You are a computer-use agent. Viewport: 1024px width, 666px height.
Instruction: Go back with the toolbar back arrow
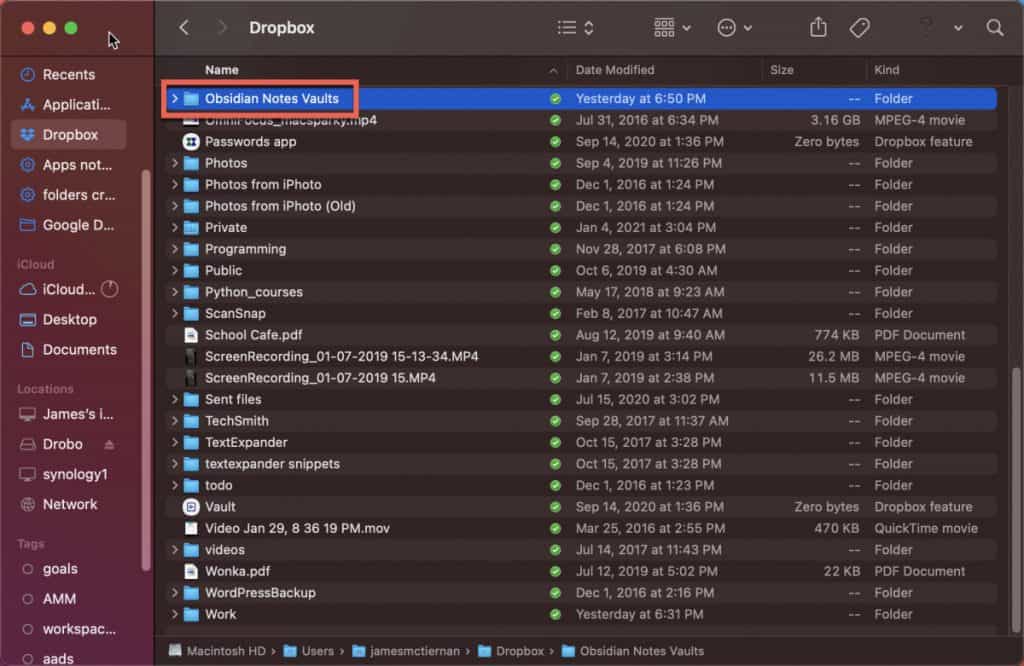[184, 27]
